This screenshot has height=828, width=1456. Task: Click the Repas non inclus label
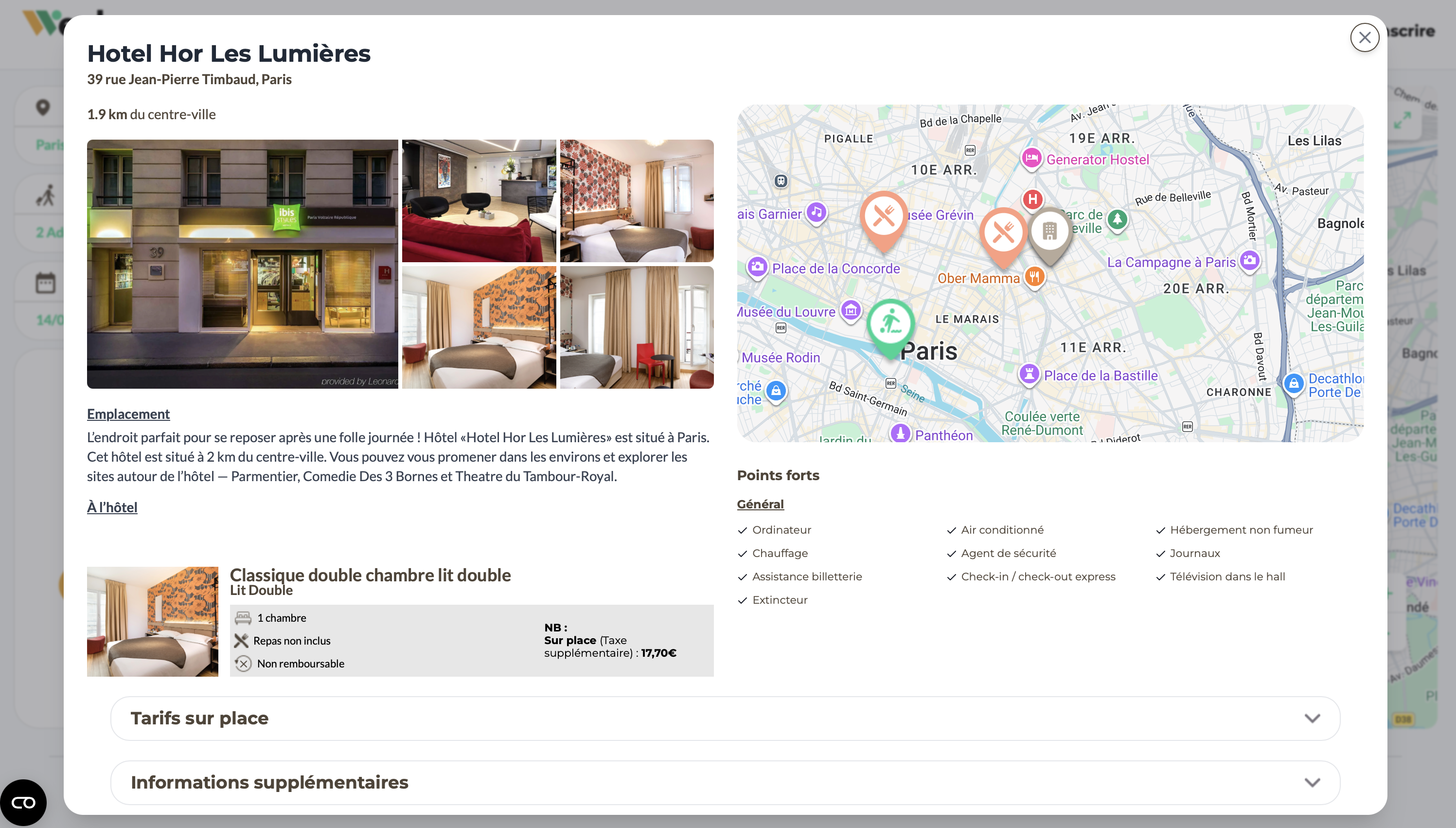point(292,641)
